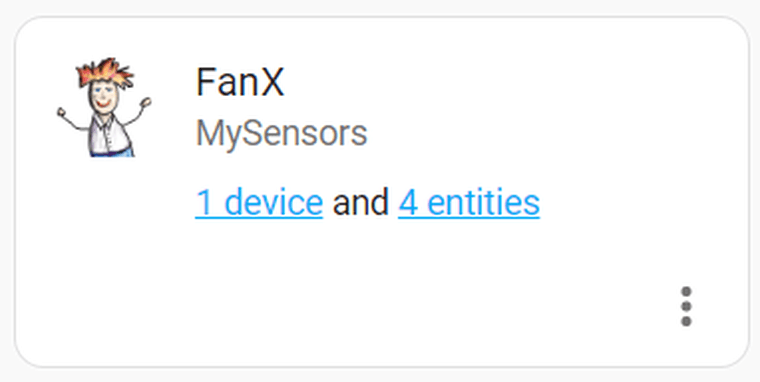The width and height of the screenshot is (760, 382).
Task: Select the FanX integration card background
Action: pos(382,192)
